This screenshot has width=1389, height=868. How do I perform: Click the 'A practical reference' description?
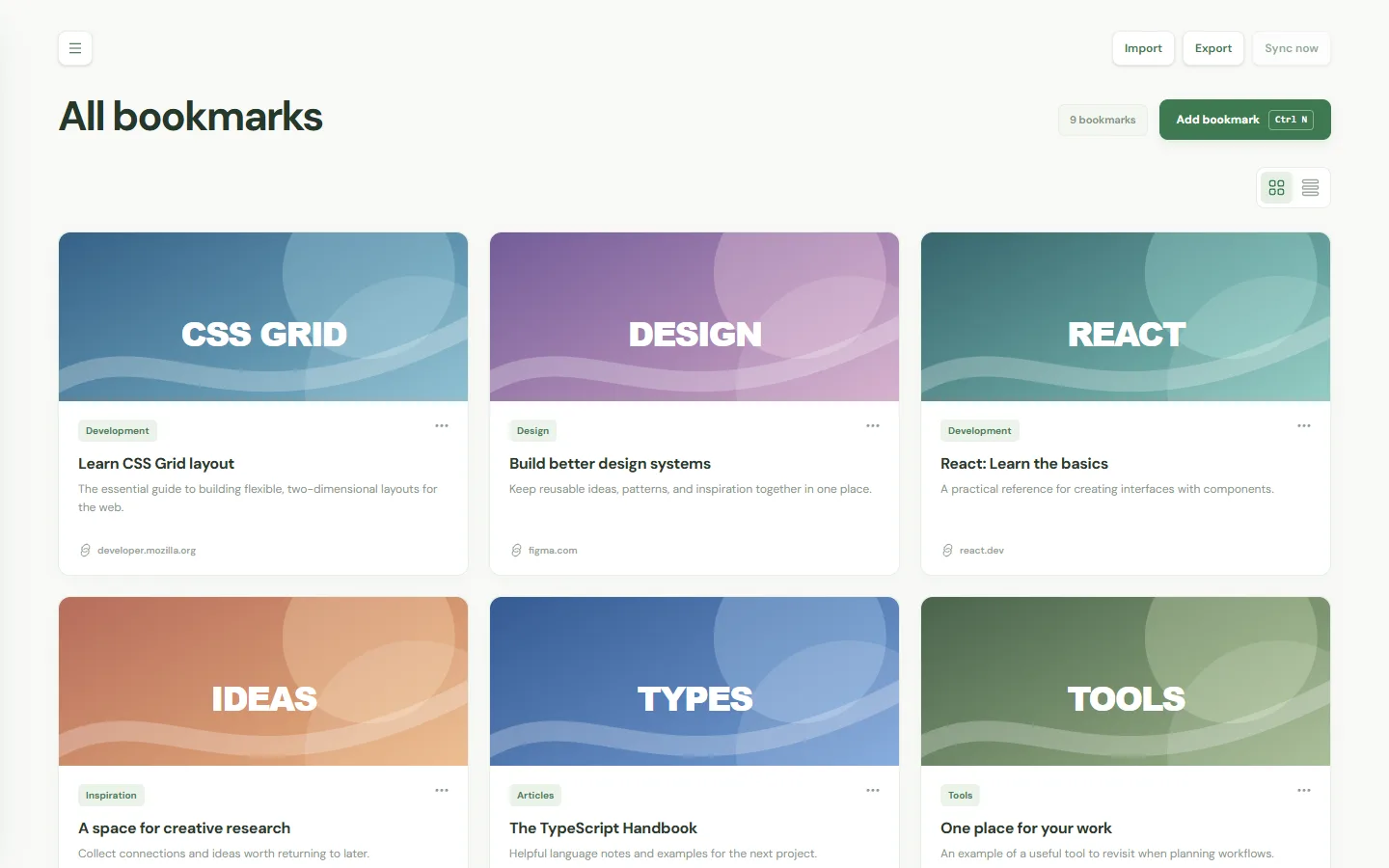(1107, 489)
